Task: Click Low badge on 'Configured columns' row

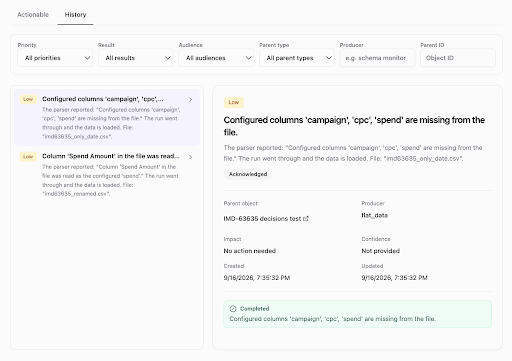Action: [x=28, y=99]
